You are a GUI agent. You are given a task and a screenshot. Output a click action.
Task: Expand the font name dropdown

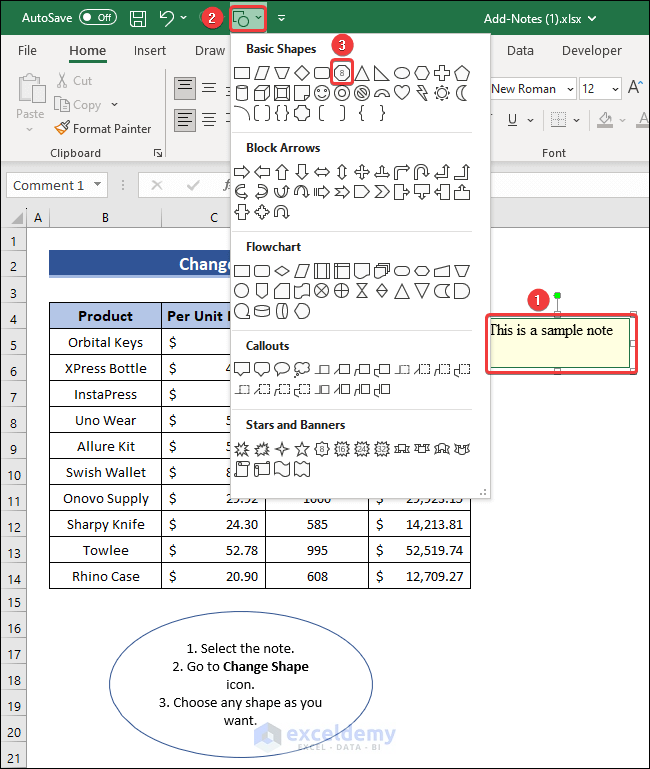[570, 89]
